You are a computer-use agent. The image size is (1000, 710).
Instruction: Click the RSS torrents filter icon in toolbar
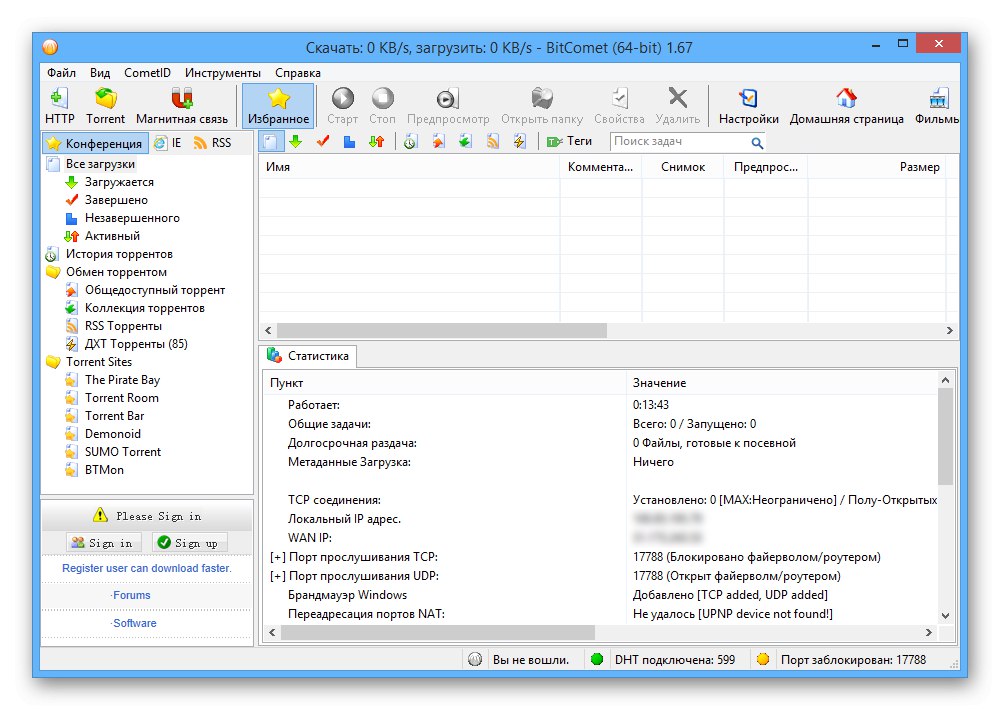point(493,142)
